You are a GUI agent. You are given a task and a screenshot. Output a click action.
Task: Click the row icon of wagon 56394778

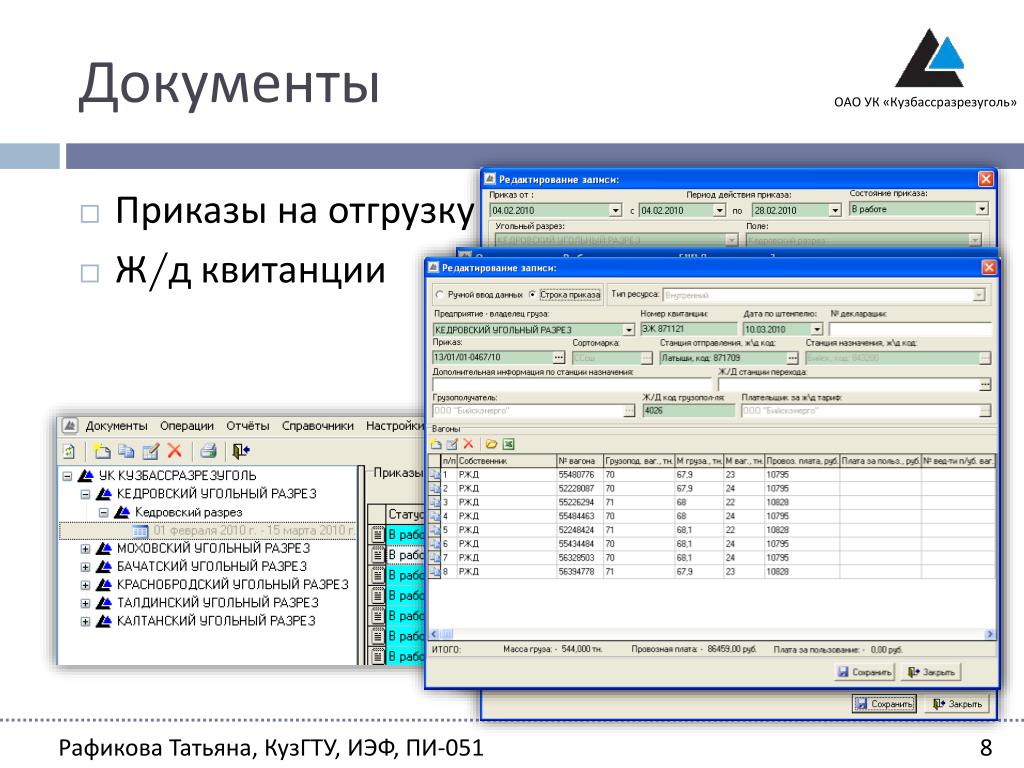point(435,571)
